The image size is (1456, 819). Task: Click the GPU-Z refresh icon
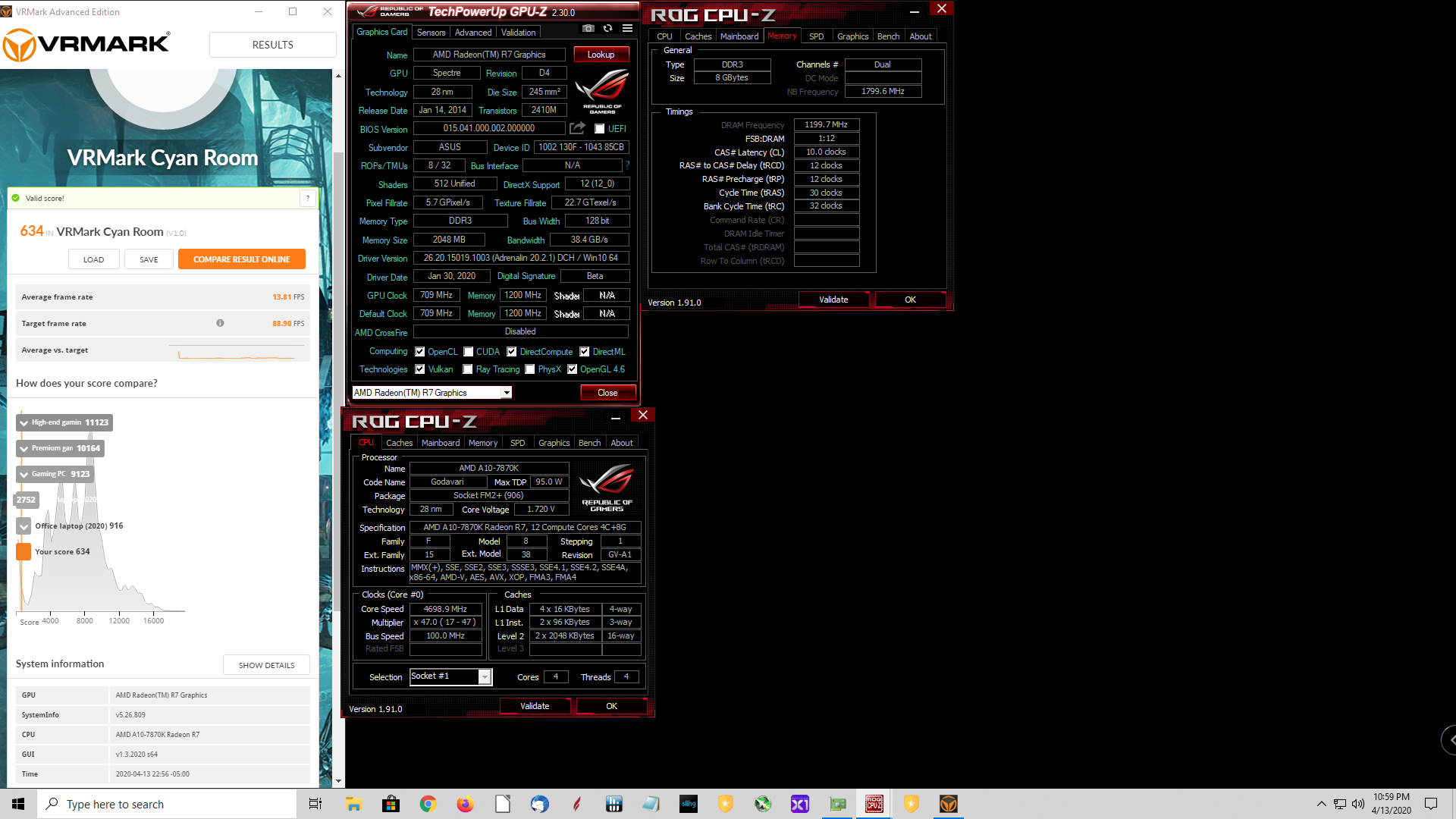click(607, 29)
